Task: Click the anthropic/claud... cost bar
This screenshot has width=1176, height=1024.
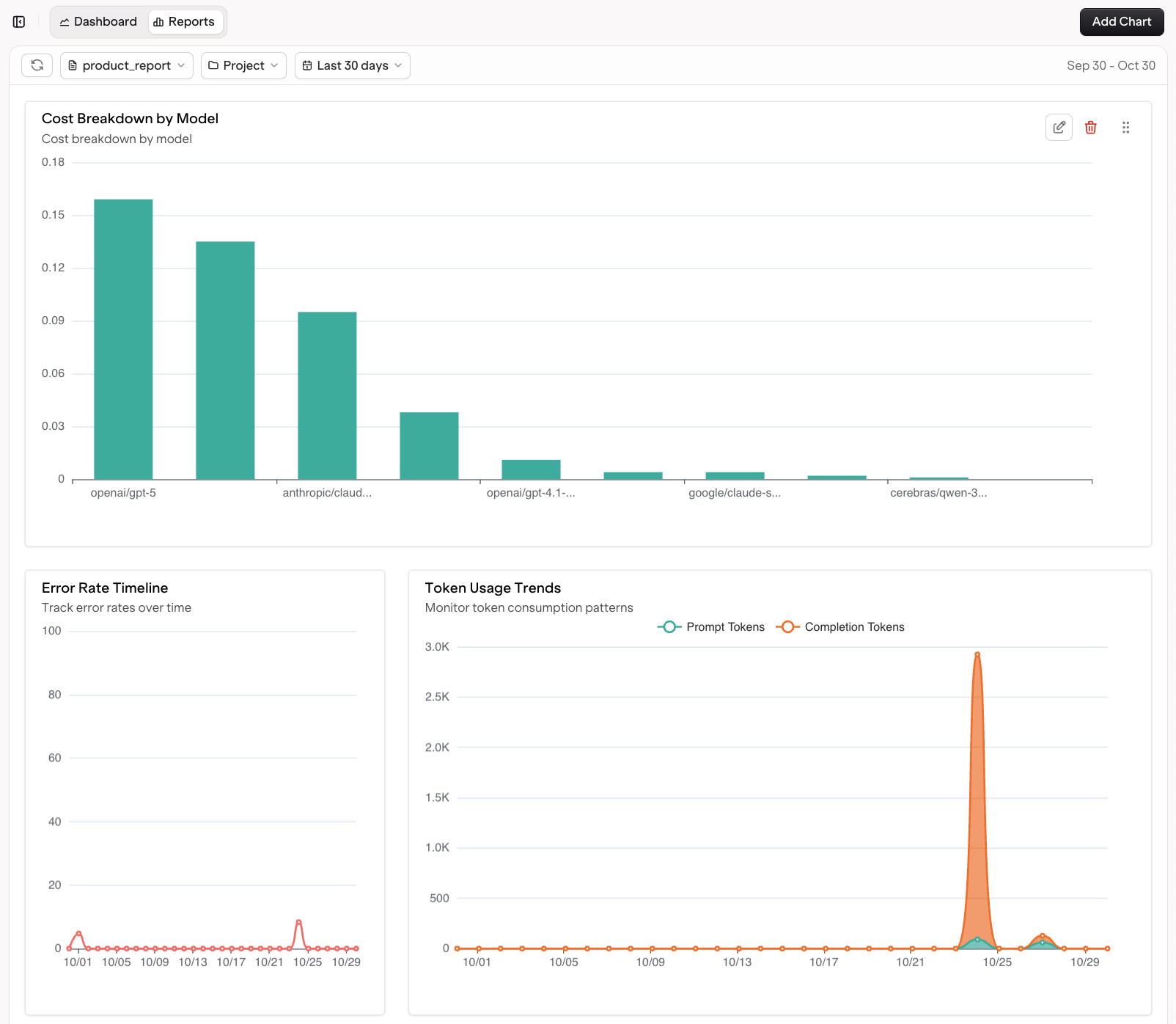Action: click(x=327, y=396)
